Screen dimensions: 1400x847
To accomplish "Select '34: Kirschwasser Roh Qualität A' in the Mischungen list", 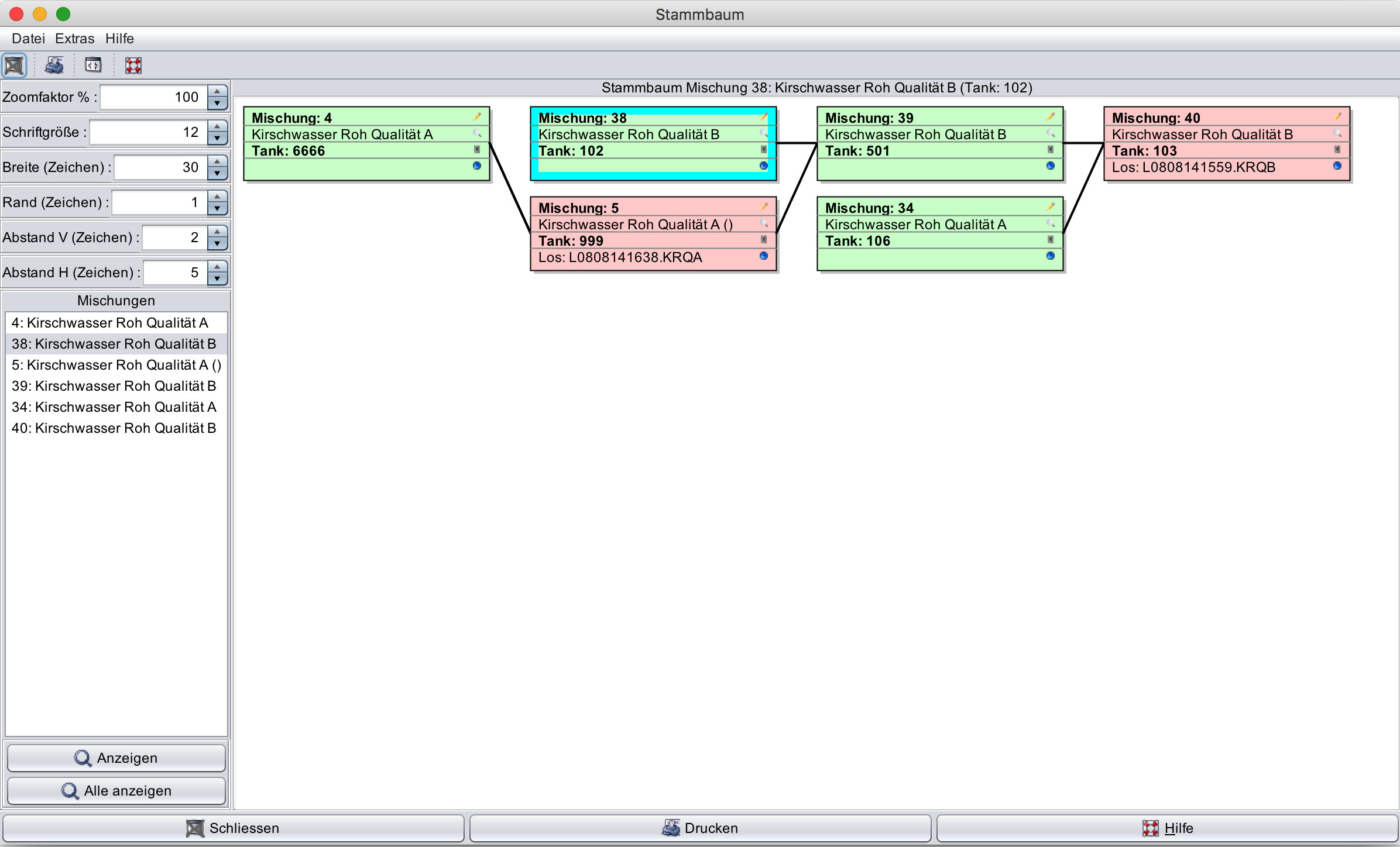I will pyautogui.click(x=114, y=407).
